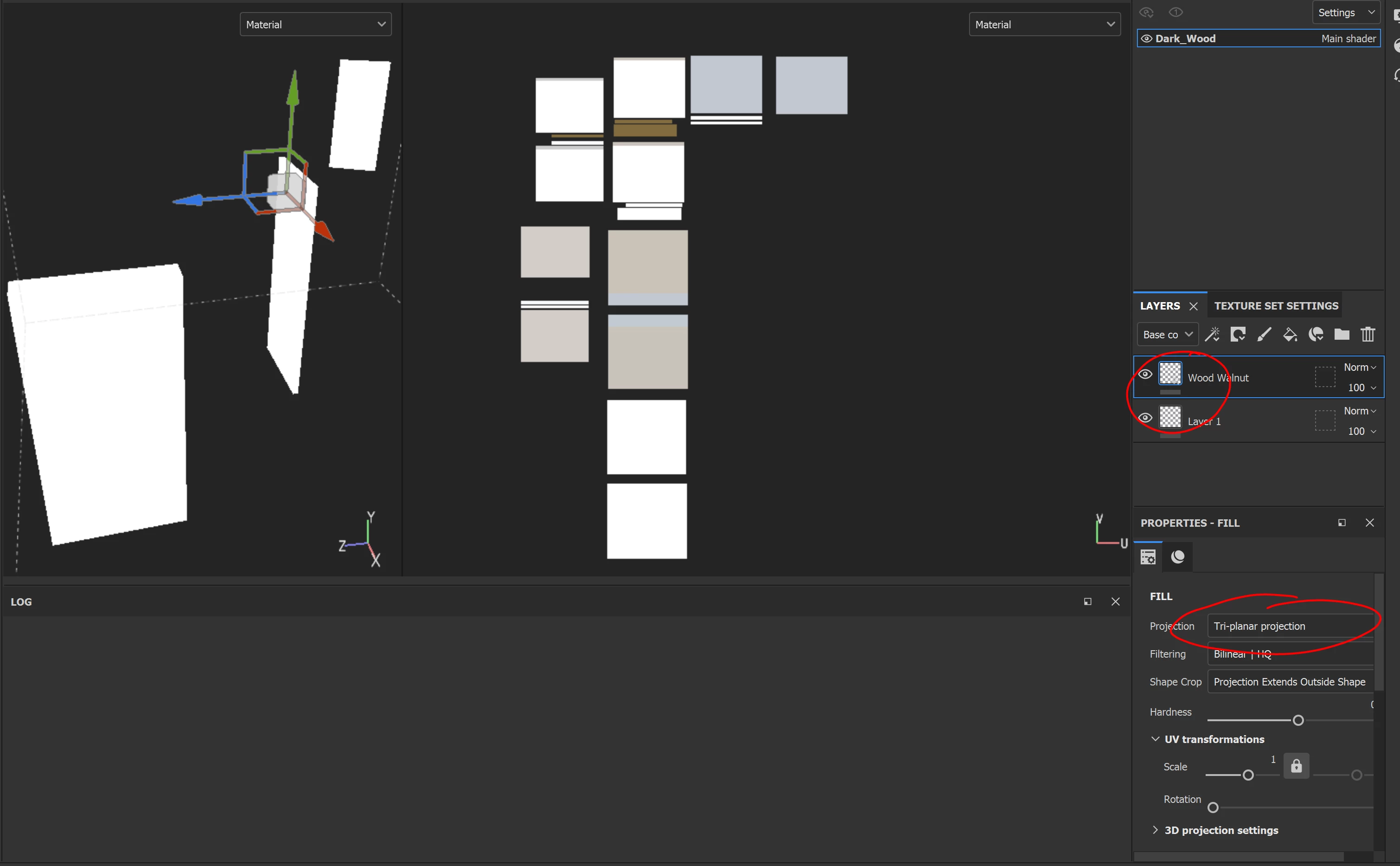Hide the Wood Walnut layer
Image resolution: width=1400 pixels, height=866 pixels.
[1145, 375]
